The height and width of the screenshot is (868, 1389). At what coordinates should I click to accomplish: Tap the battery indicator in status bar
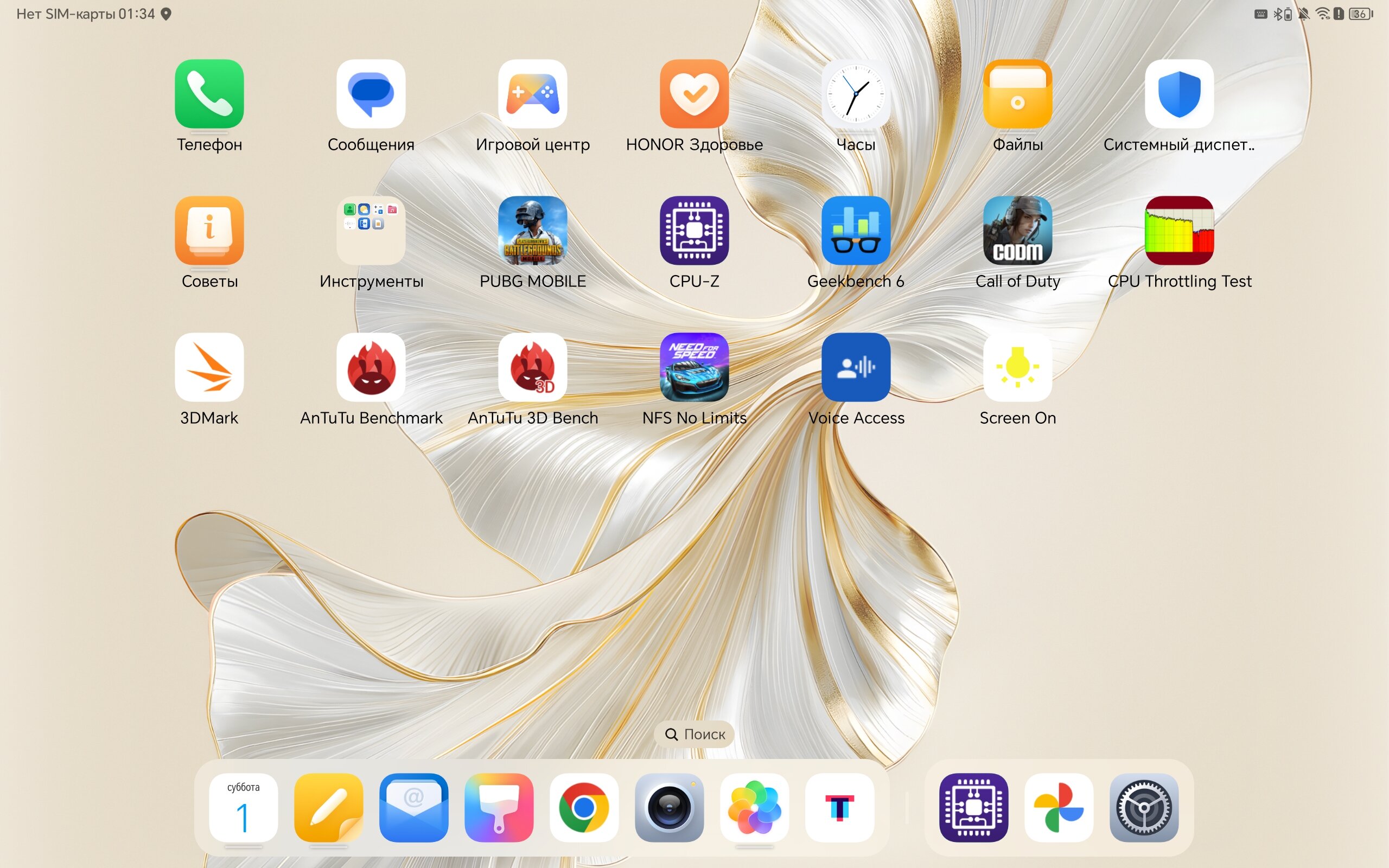pos(1361,14)
